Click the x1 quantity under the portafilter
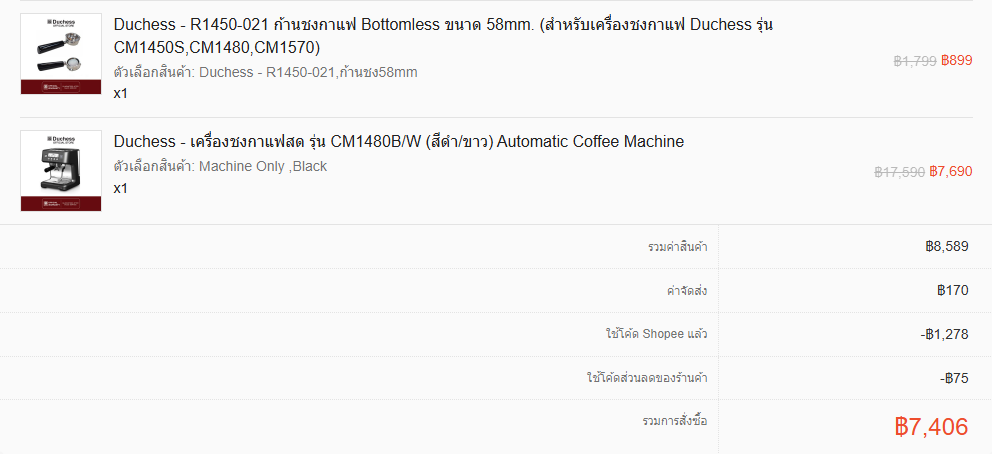The image size is (992, 454). click(x=121, y=94)
